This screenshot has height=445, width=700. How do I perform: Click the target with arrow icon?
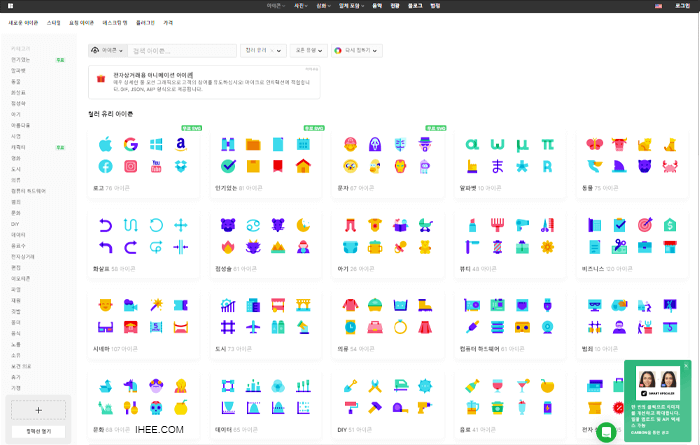pos(645,225)
